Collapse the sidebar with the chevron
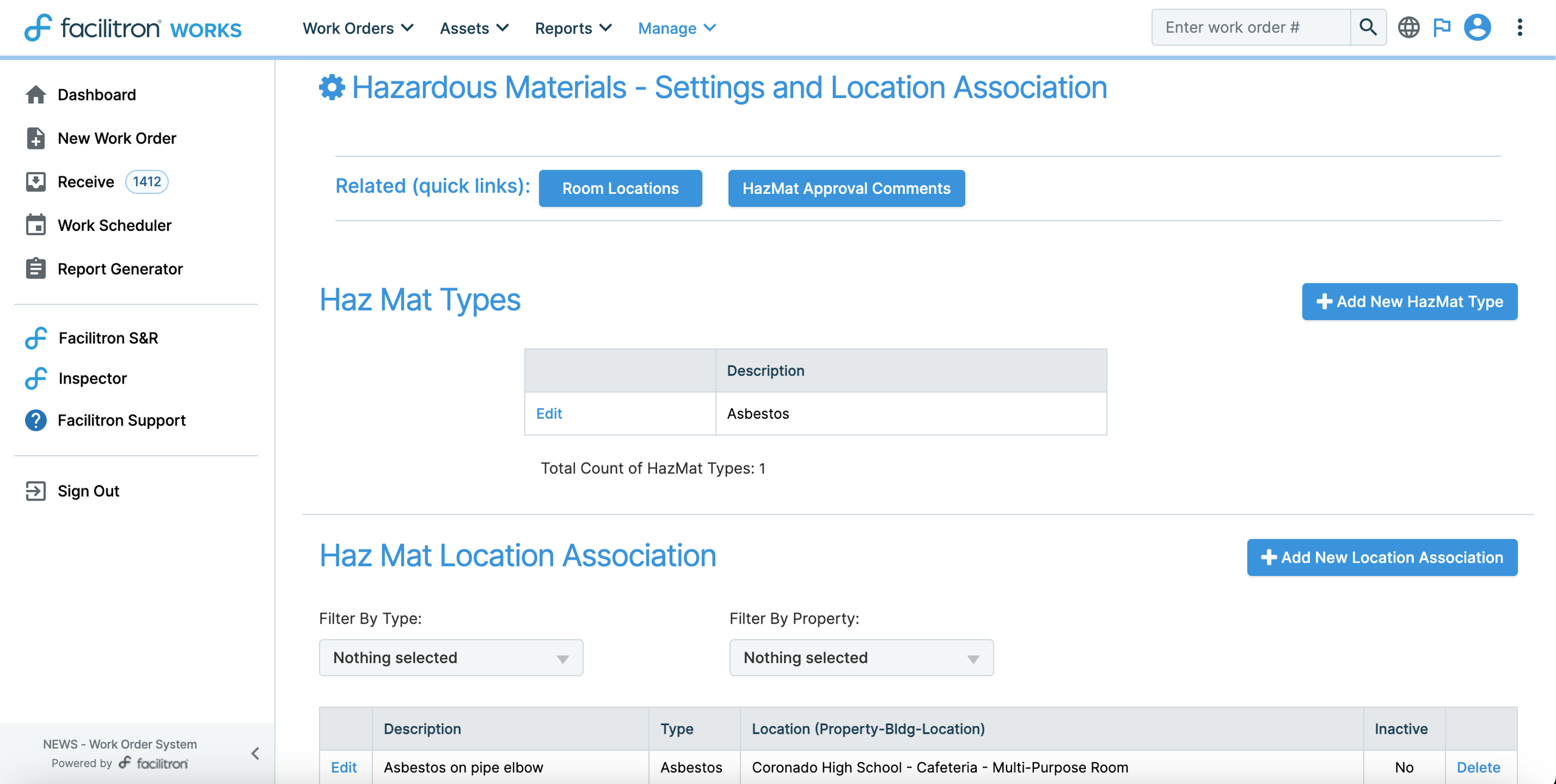The image size is (1556, 784). coord(255,754)
